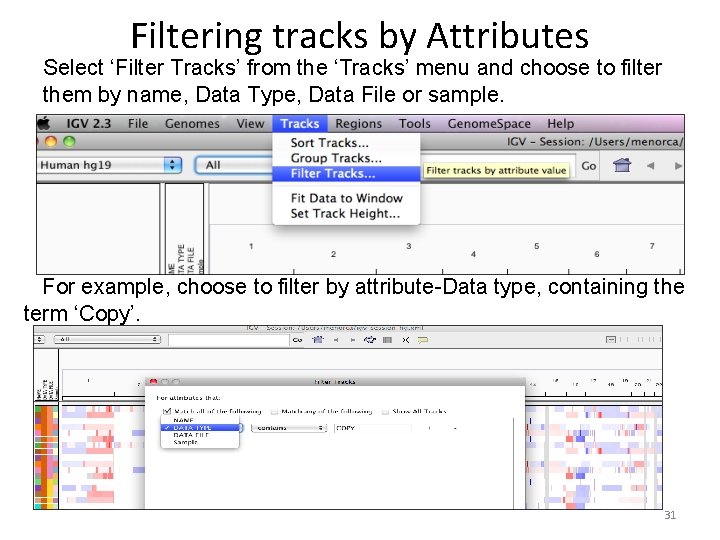Click the COPY filter value field
The height and width of the screenshot is (540, 720).
pyautogui.click(x=372, y=428)
